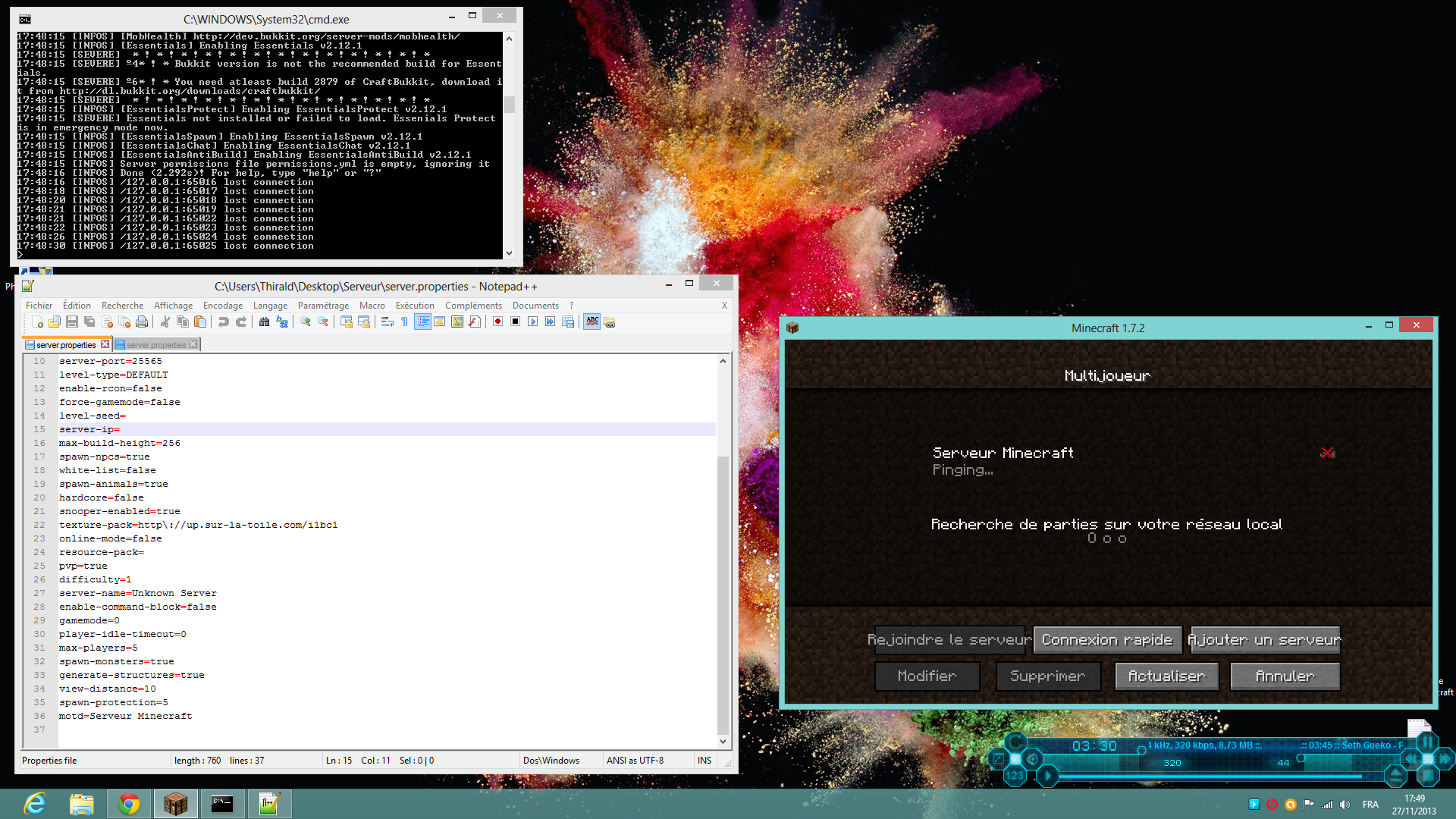Image resolution: width=1456 pixels, height=819 pixels.
Task: Open File Explorer from the taskbar
Action: click(82, 804)
